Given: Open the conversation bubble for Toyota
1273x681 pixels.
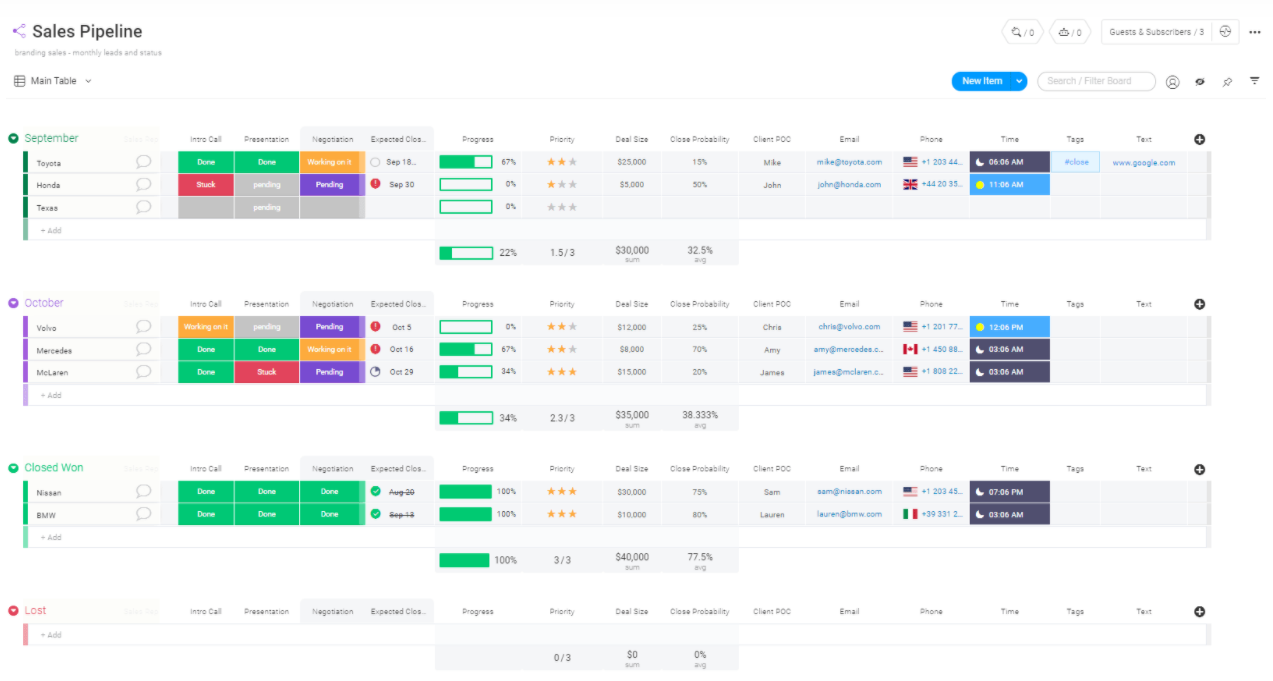Looking at the screenshot, I should click(x=143, y=162).
